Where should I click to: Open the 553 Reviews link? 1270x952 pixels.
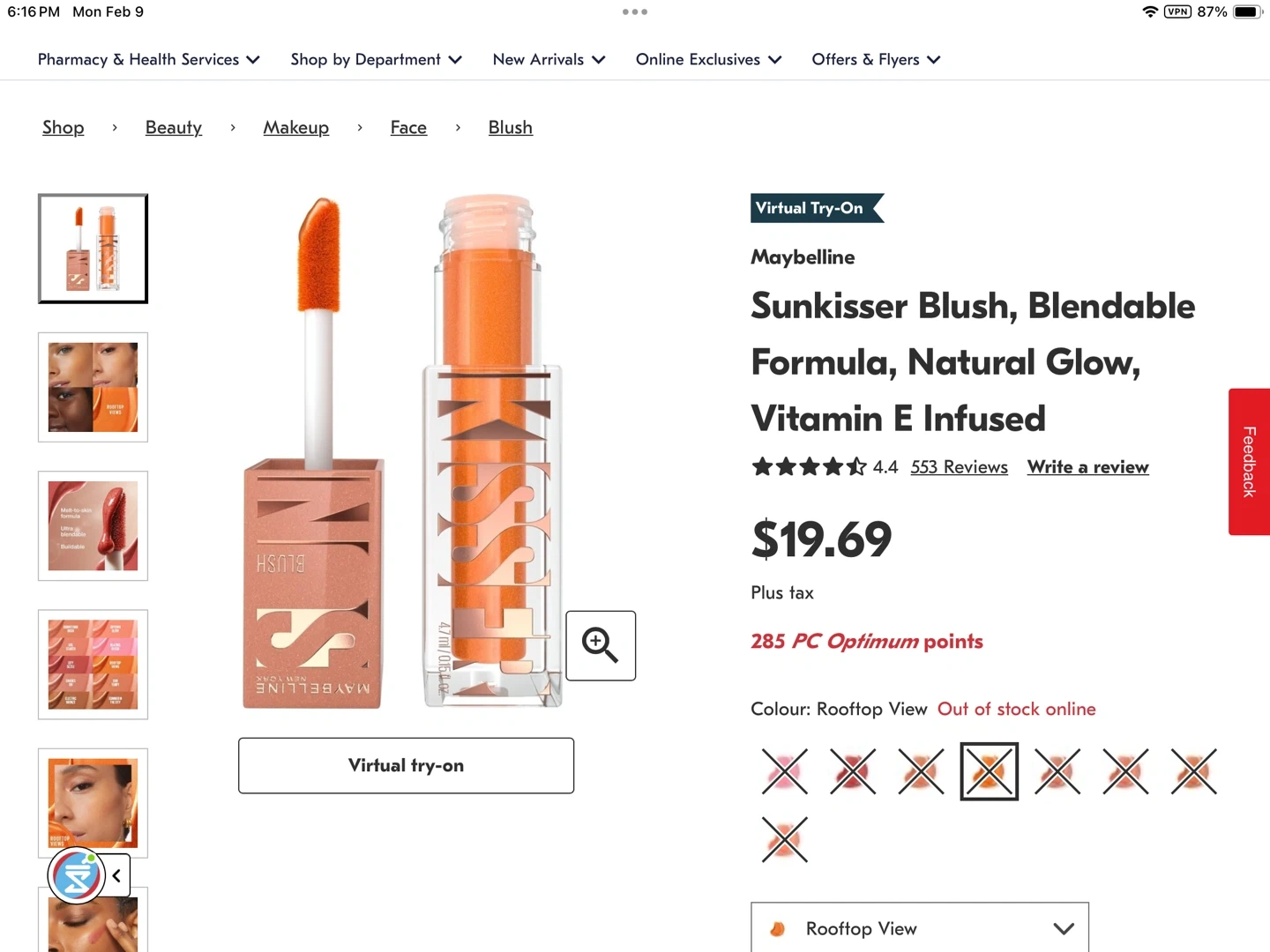click(x=959, y=467)
